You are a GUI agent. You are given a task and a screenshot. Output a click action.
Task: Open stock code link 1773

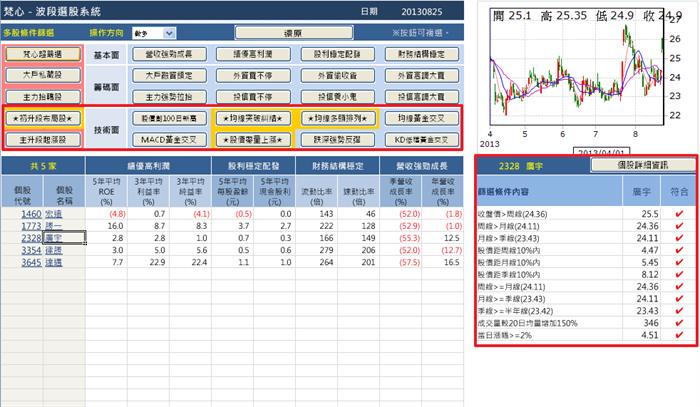pos(31,226)
